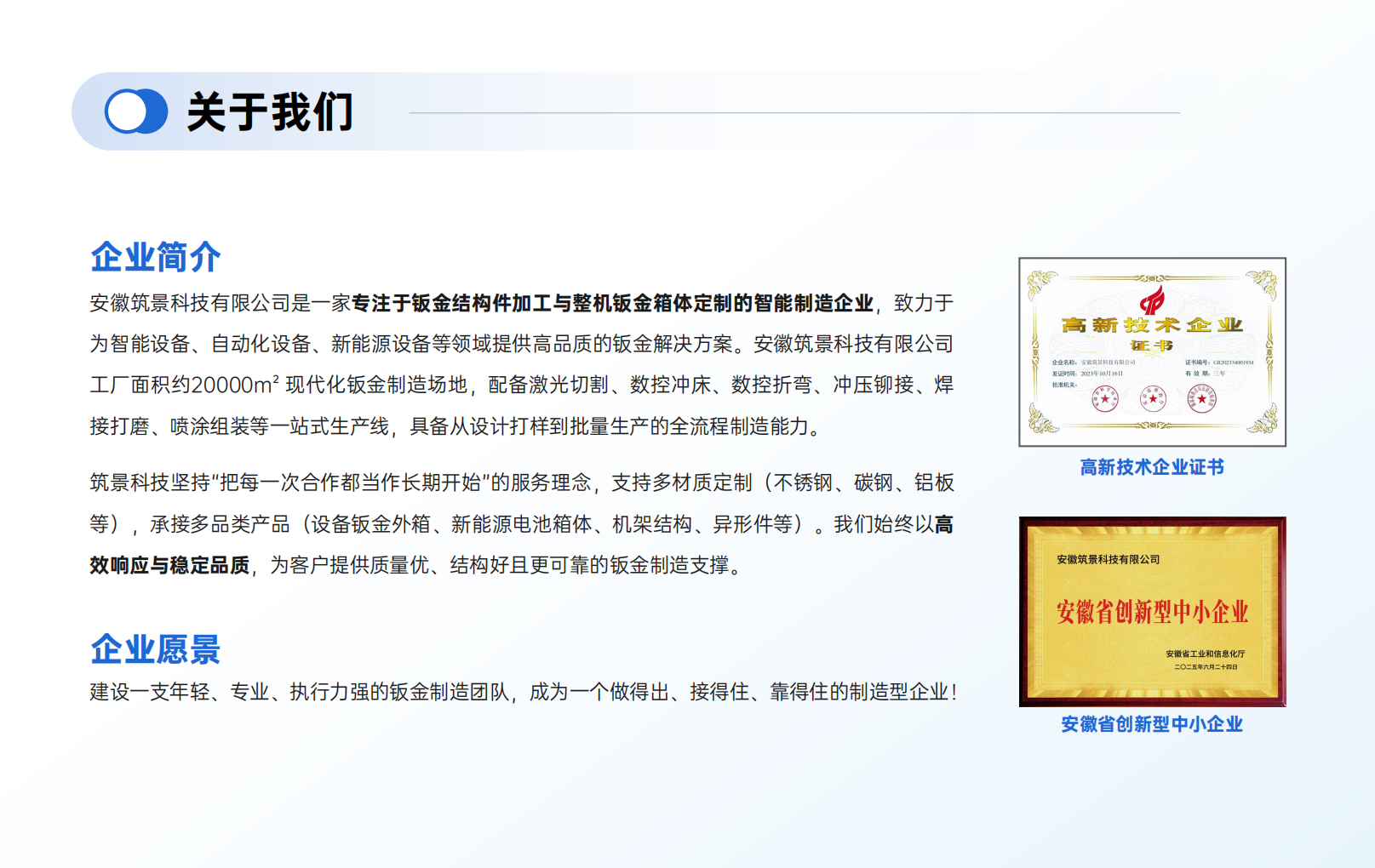Open the 高新技术企业证书 certificate image
Screen dimensions: 1375x868
(x=1152, y=351)
